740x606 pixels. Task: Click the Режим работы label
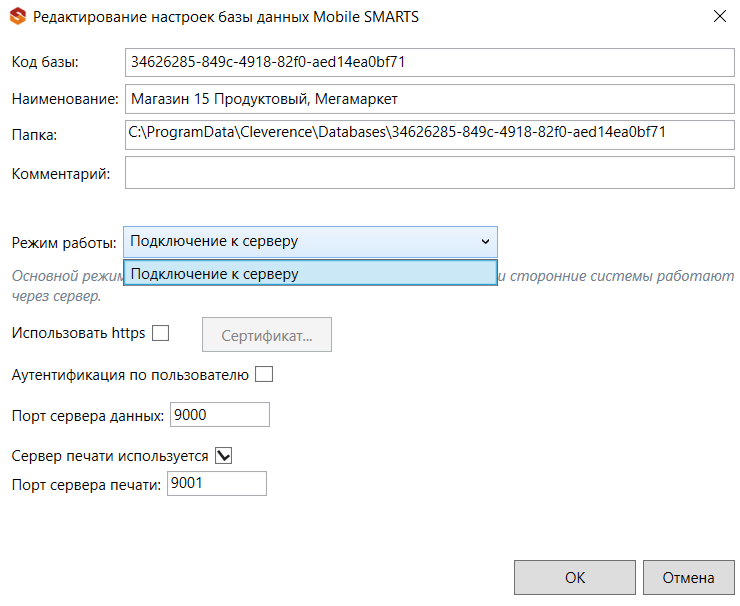[64, 243]
